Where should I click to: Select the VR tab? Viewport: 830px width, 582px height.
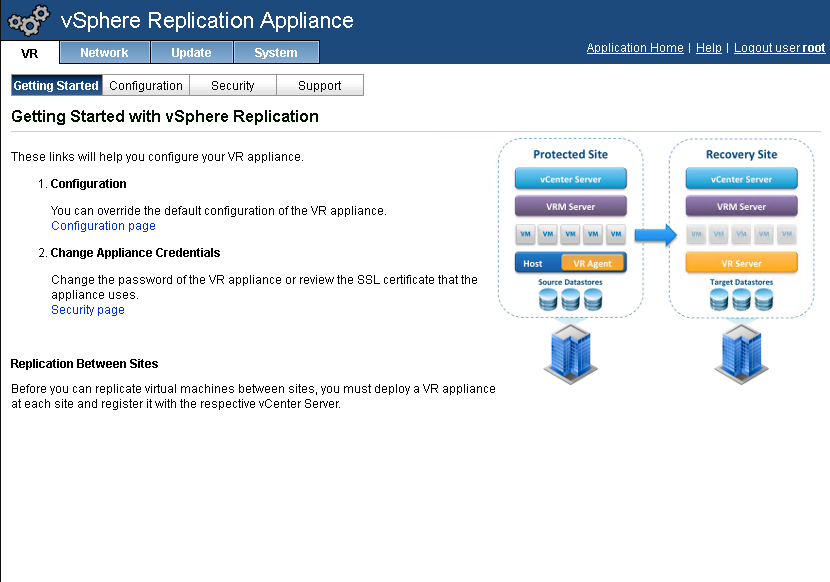[x=30, y=53]
